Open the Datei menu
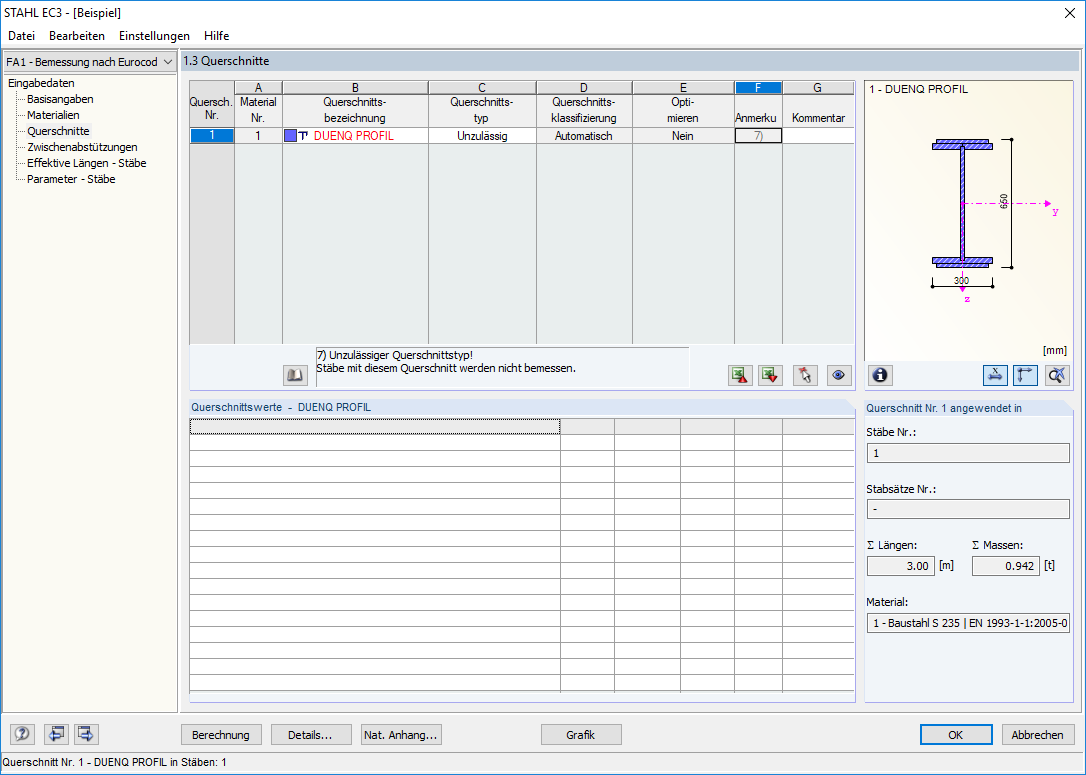Image resolution: width=1086 pixels, height=775 pixels. [21, 36]
